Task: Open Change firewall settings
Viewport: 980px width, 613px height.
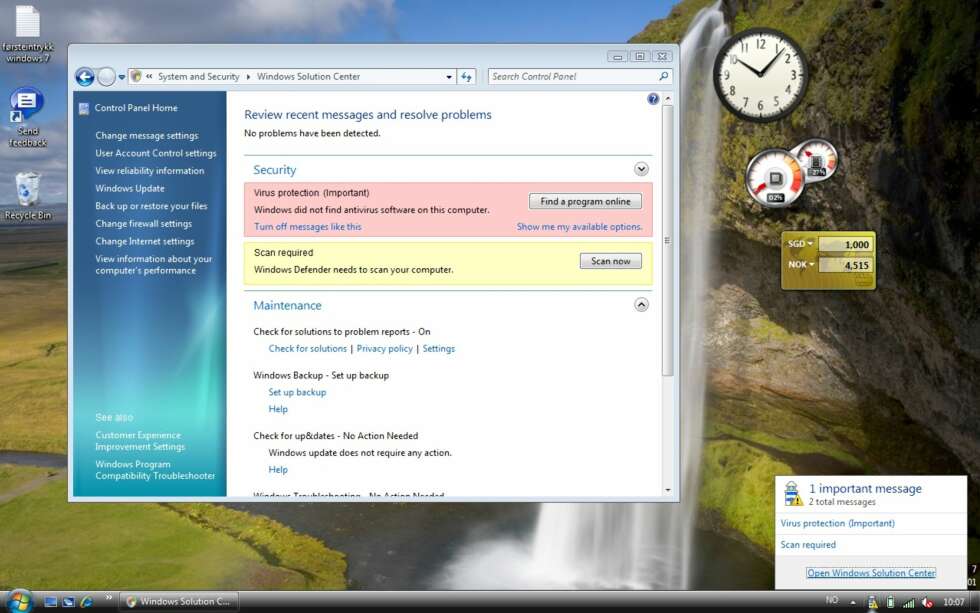Action: click(144, 224)
